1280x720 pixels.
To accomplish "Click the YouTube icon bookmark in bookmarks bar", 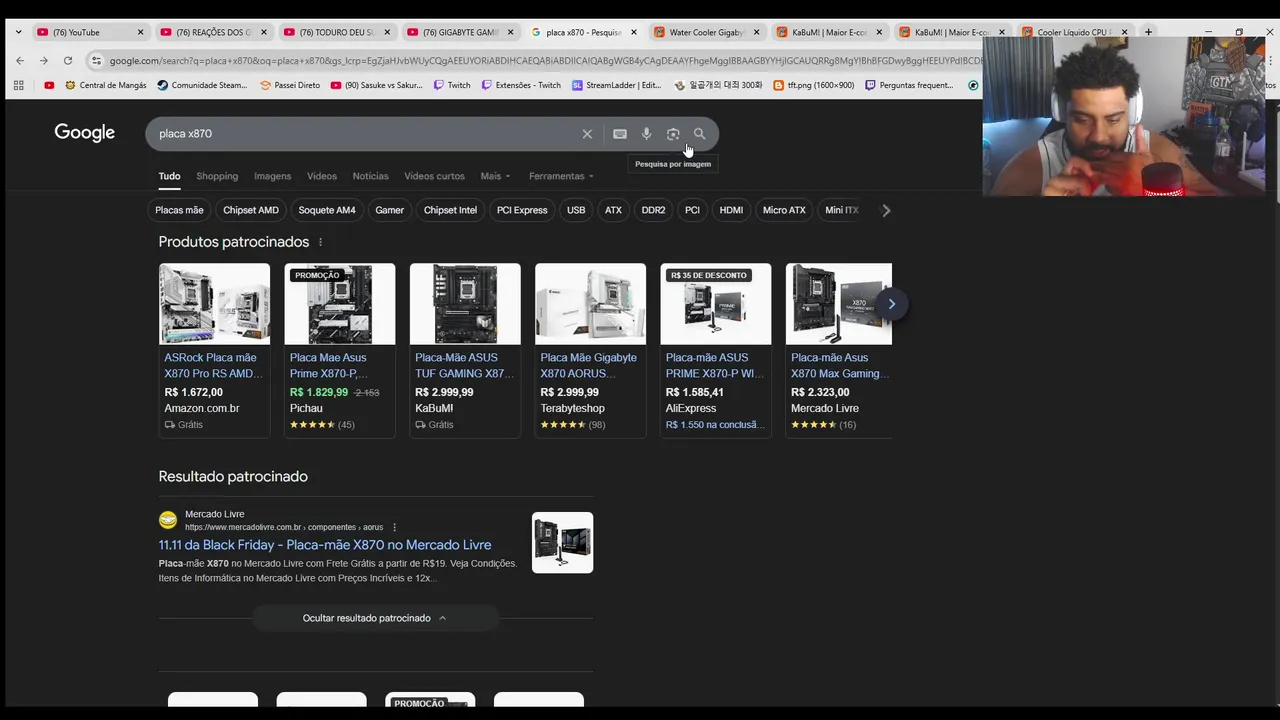I will click(x=49, y=85).
